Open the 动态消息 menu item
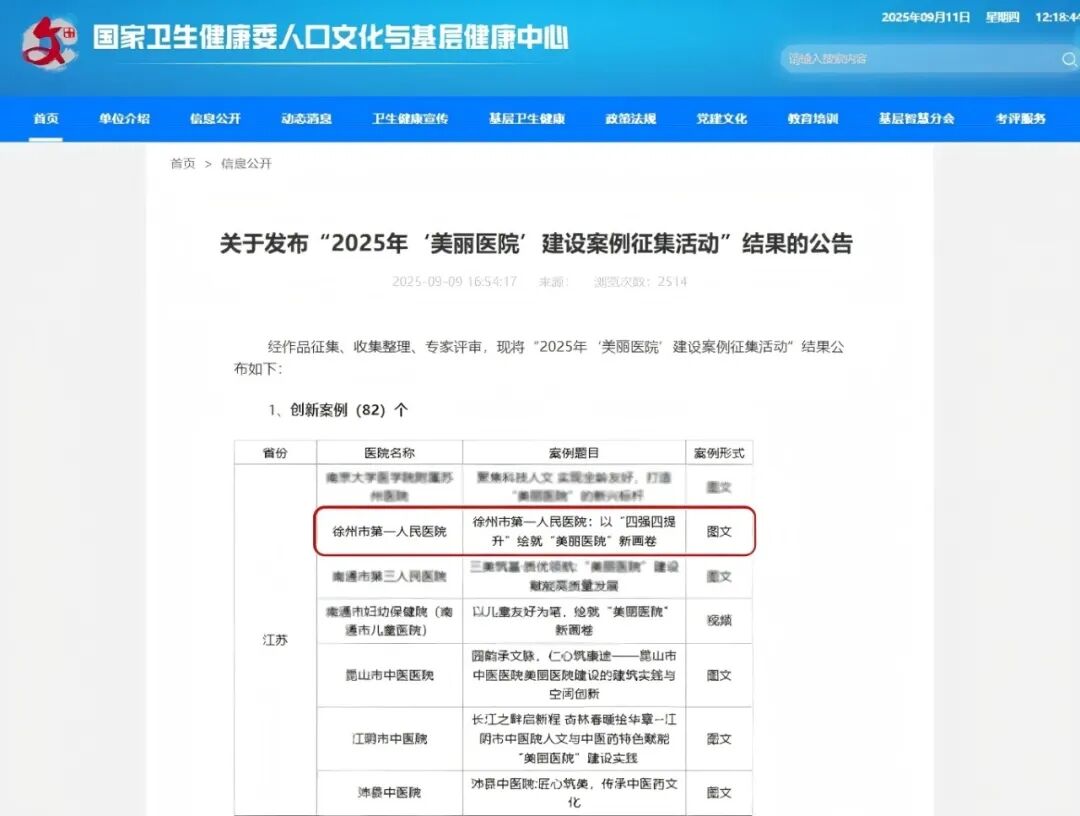The width and height of the screenshot is (1080, 816). 305,118
